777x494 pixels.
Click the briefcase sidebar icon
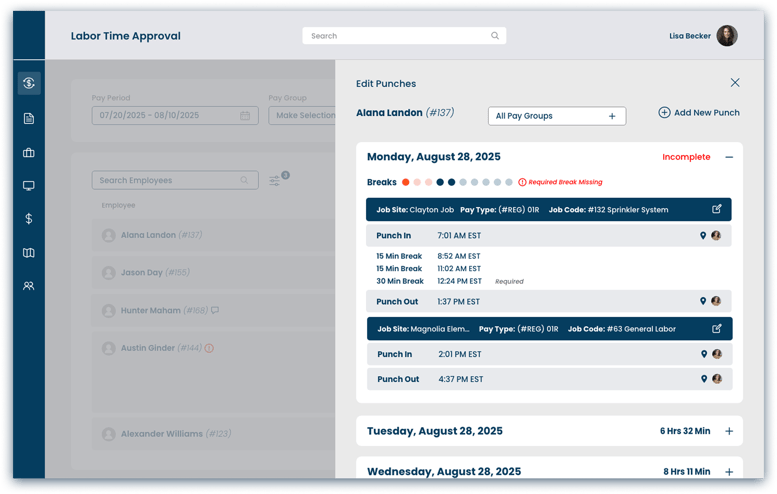pos(29,153)
